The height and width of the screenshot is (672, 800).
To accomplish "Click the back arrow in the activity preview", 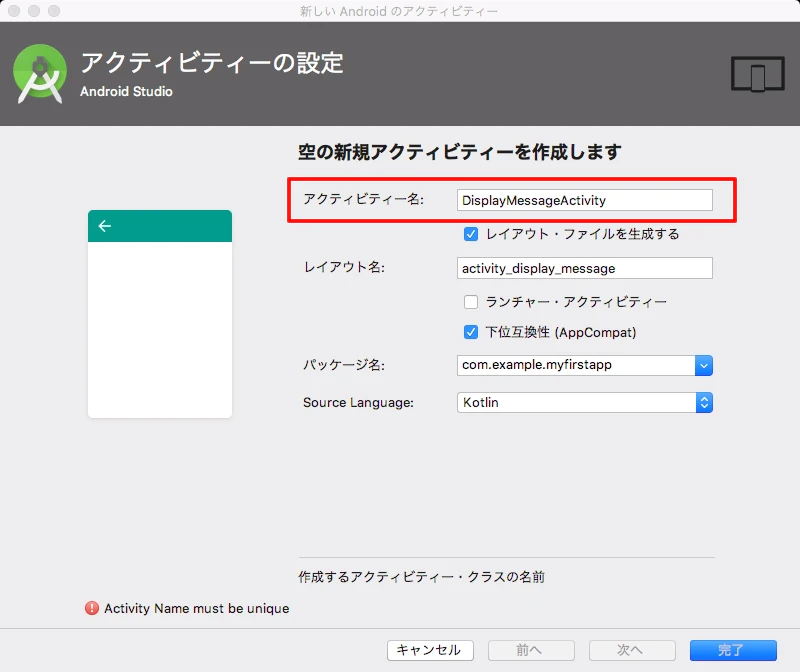I will 105,226.
